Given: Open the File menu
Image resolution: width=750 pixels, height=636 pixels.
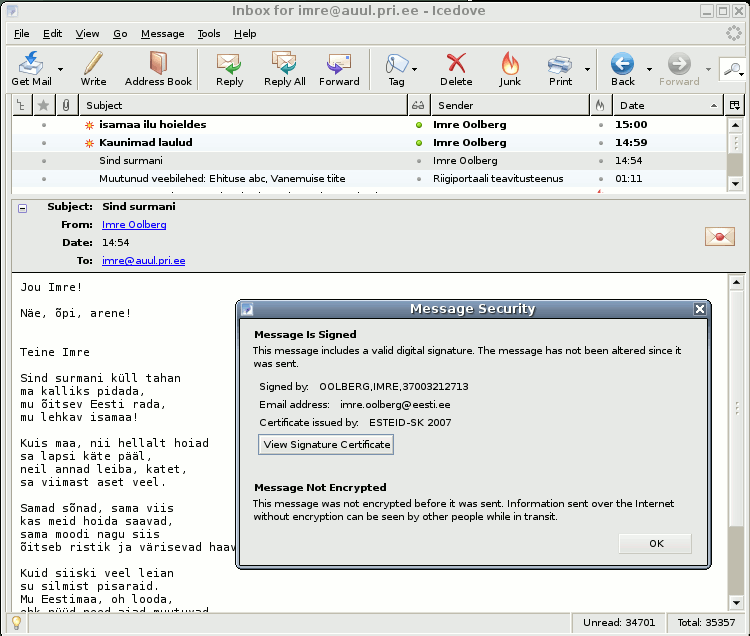Looking at the screenshot, I should (x=22, y=33).
